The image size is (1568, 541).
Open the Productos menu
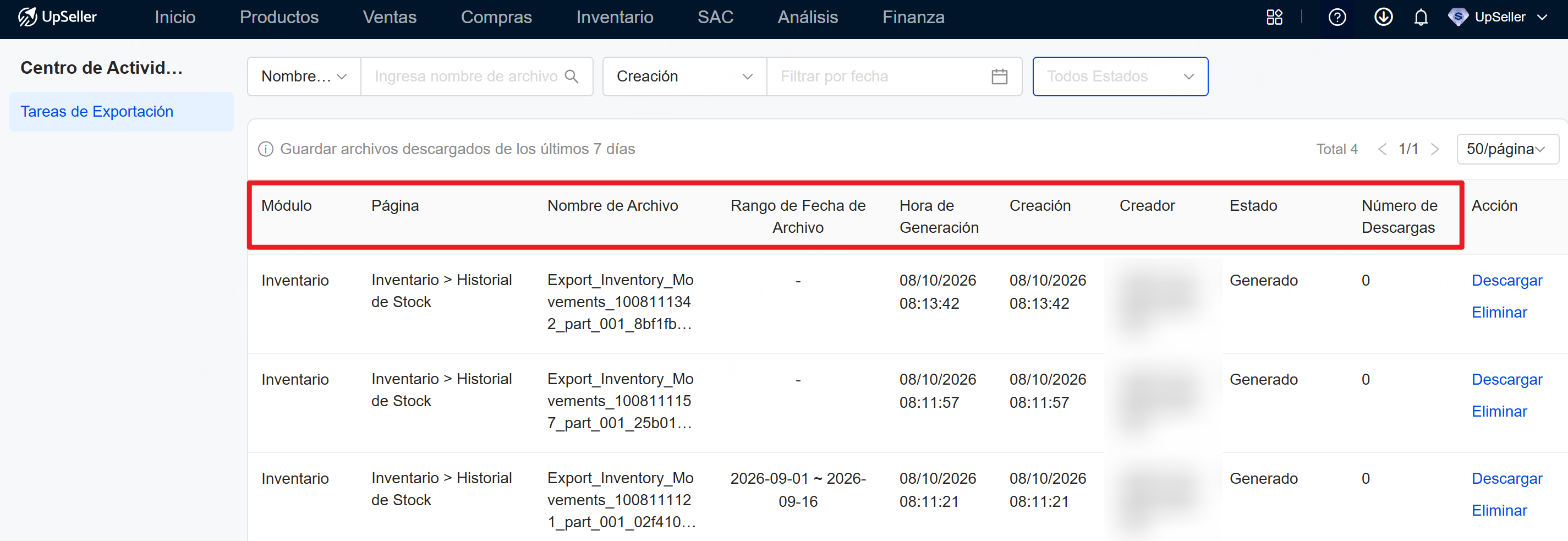(279, 17)
